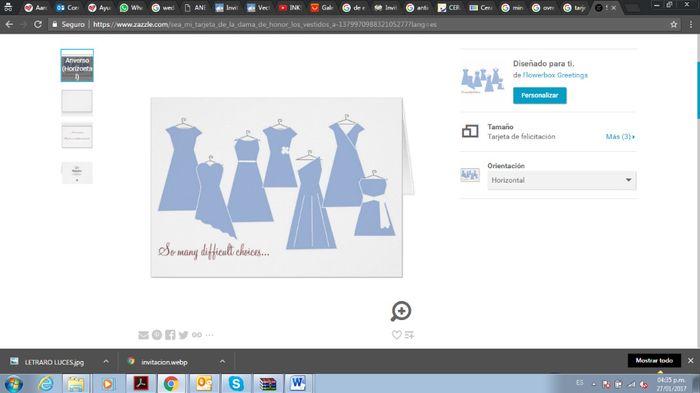Screen dimensions: 700x393
Task: Switch to the 'anti' Google tab
Action: [417, 8]
